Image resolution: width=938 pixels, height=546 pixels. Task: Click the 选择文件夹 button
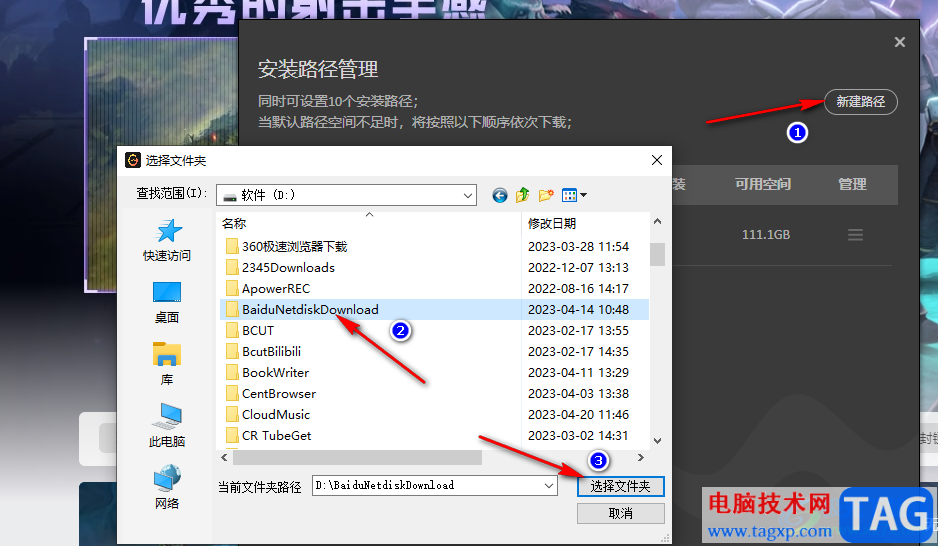tap(620, 486)
